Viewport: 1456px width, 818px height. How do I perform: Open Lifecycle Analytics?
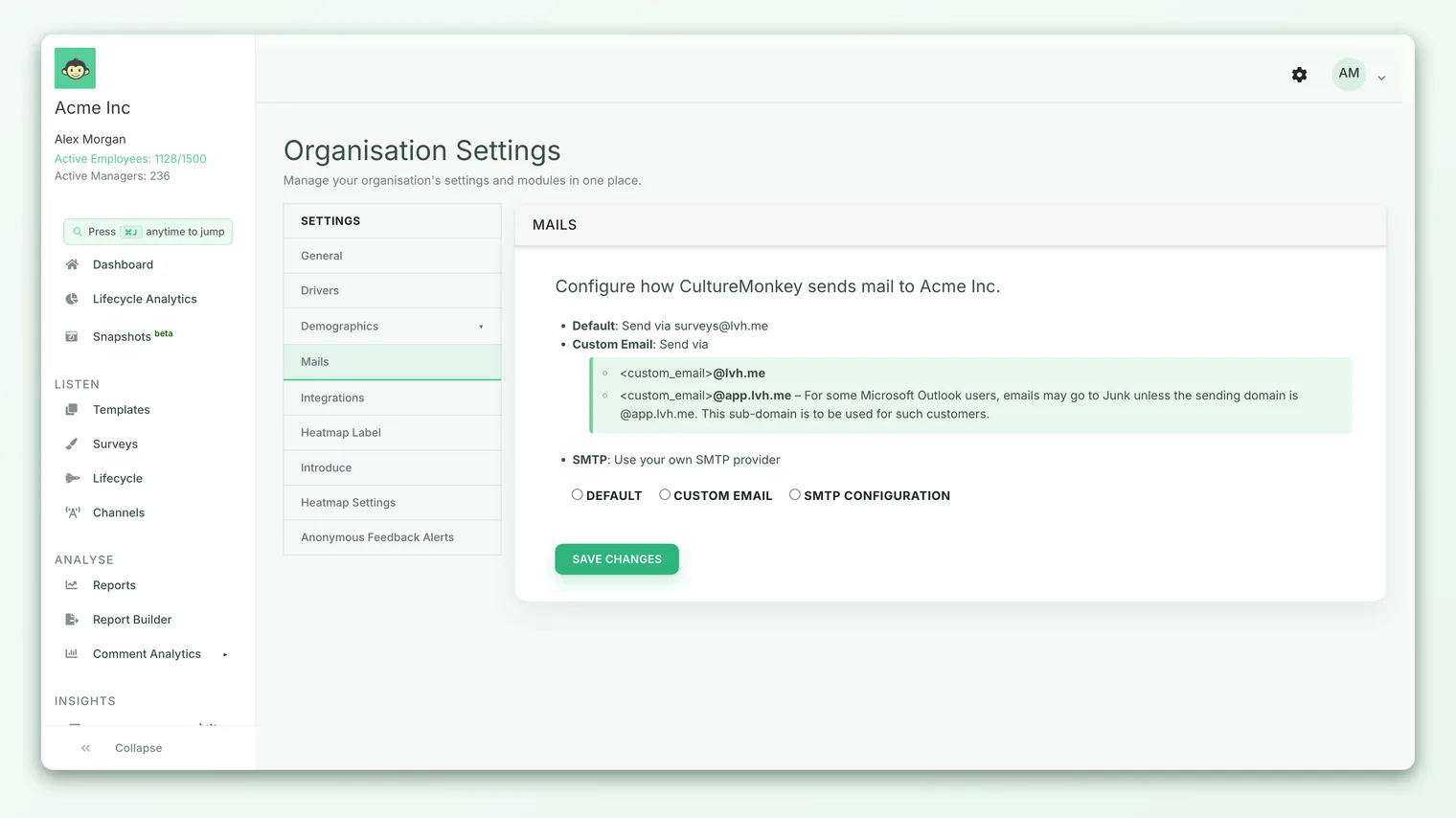(x=145, y=299)
